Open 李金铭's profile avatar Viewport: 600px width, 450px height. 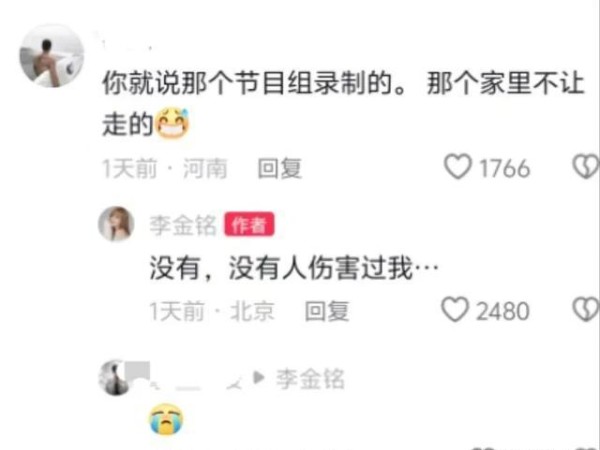(x=116, y=224)
